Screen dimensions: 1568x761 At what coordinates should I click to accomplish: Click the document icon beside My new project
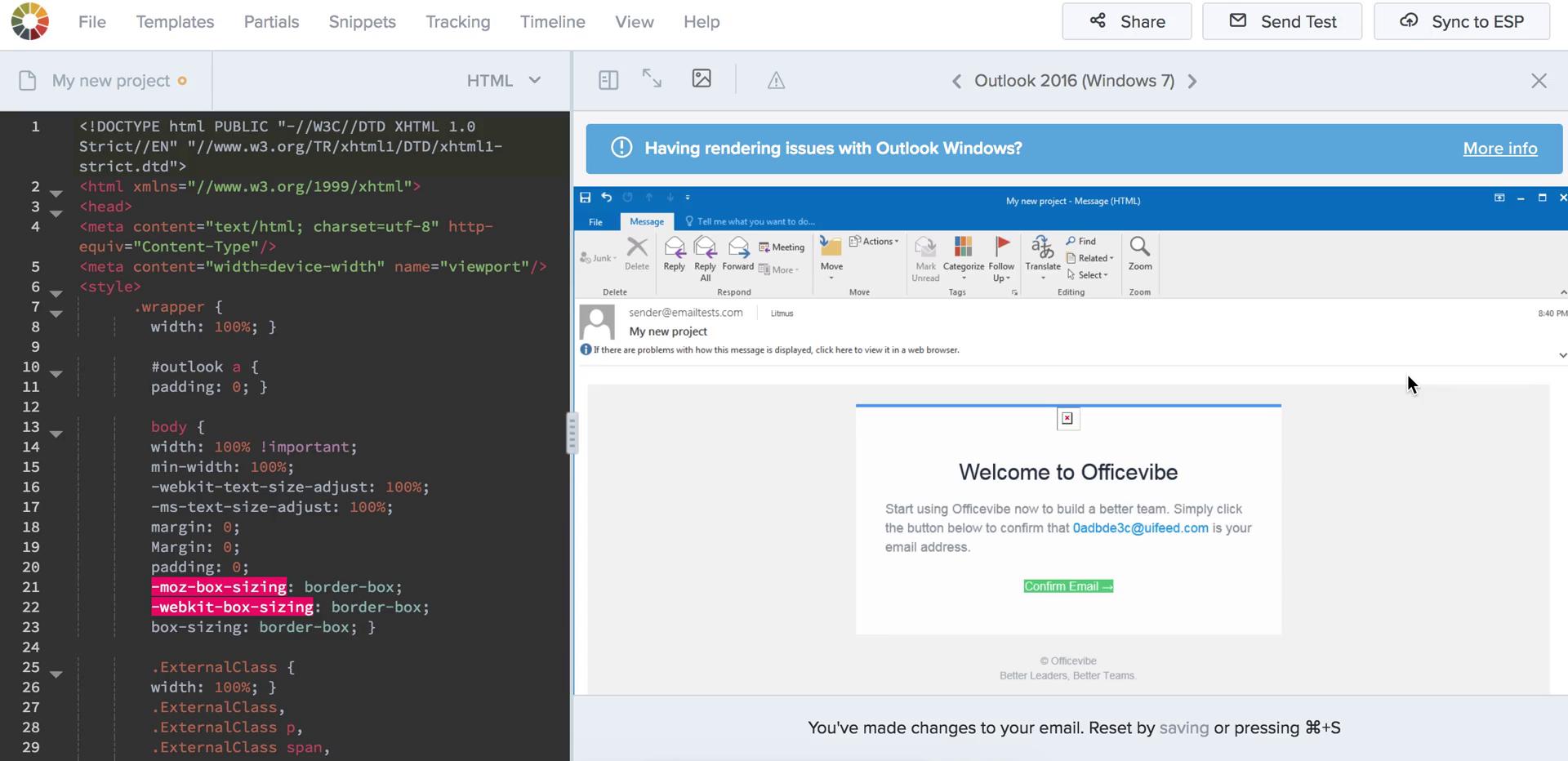(28, 81)
